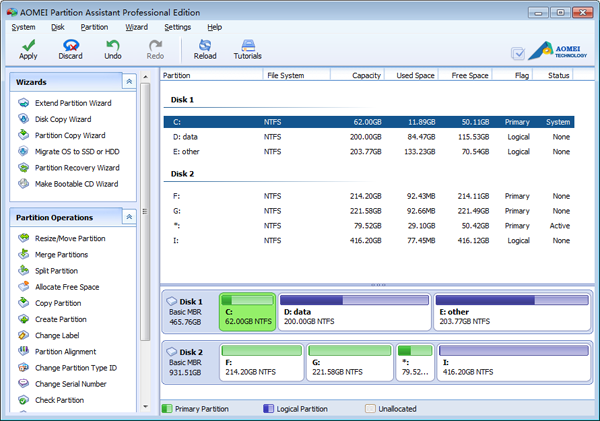Click Merge Partitions link
Screen dimensions: 600x421
click(63, 255)
